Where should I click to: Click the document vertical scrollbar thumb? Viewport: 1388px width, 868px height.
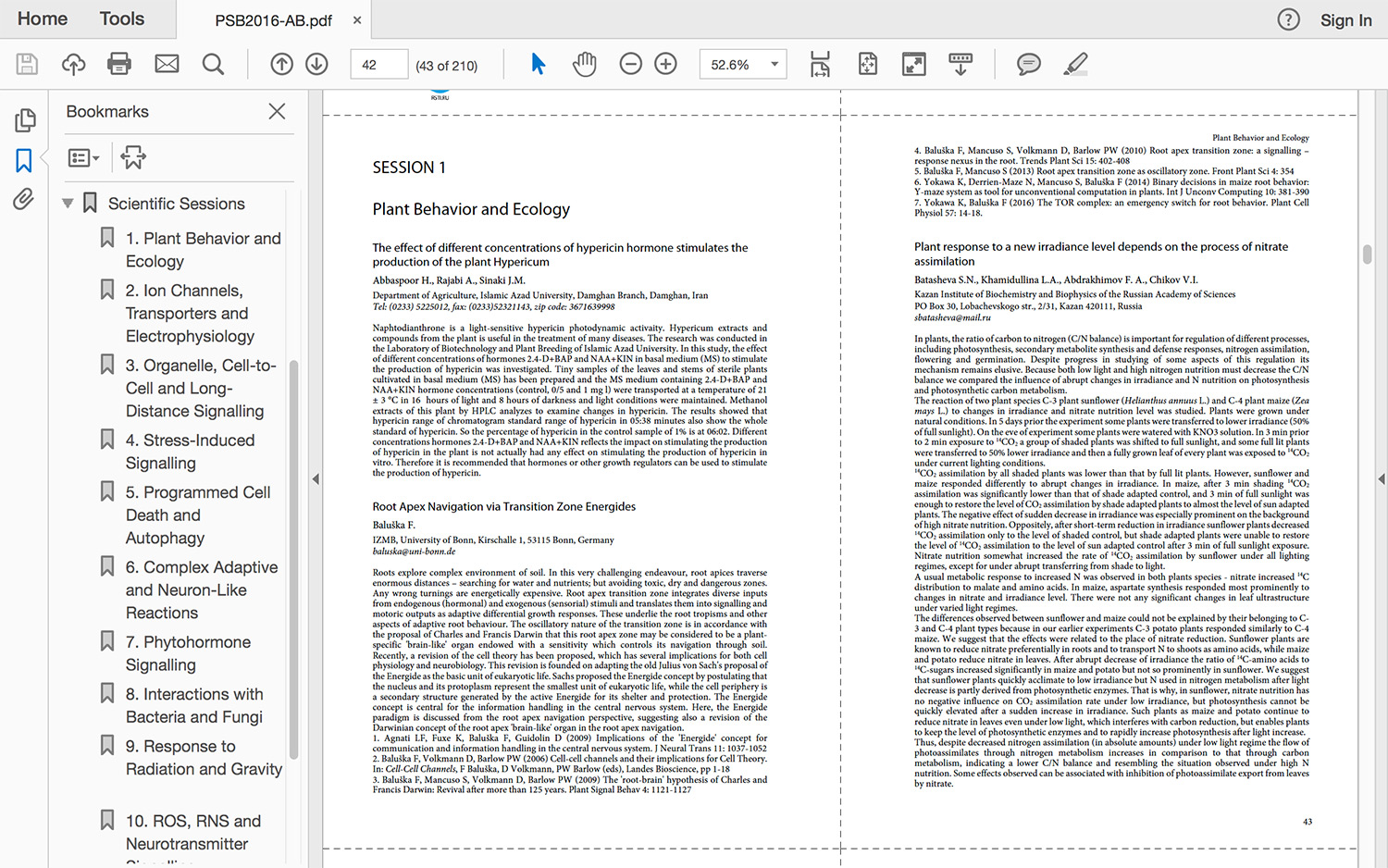[x=1367, y=254]
